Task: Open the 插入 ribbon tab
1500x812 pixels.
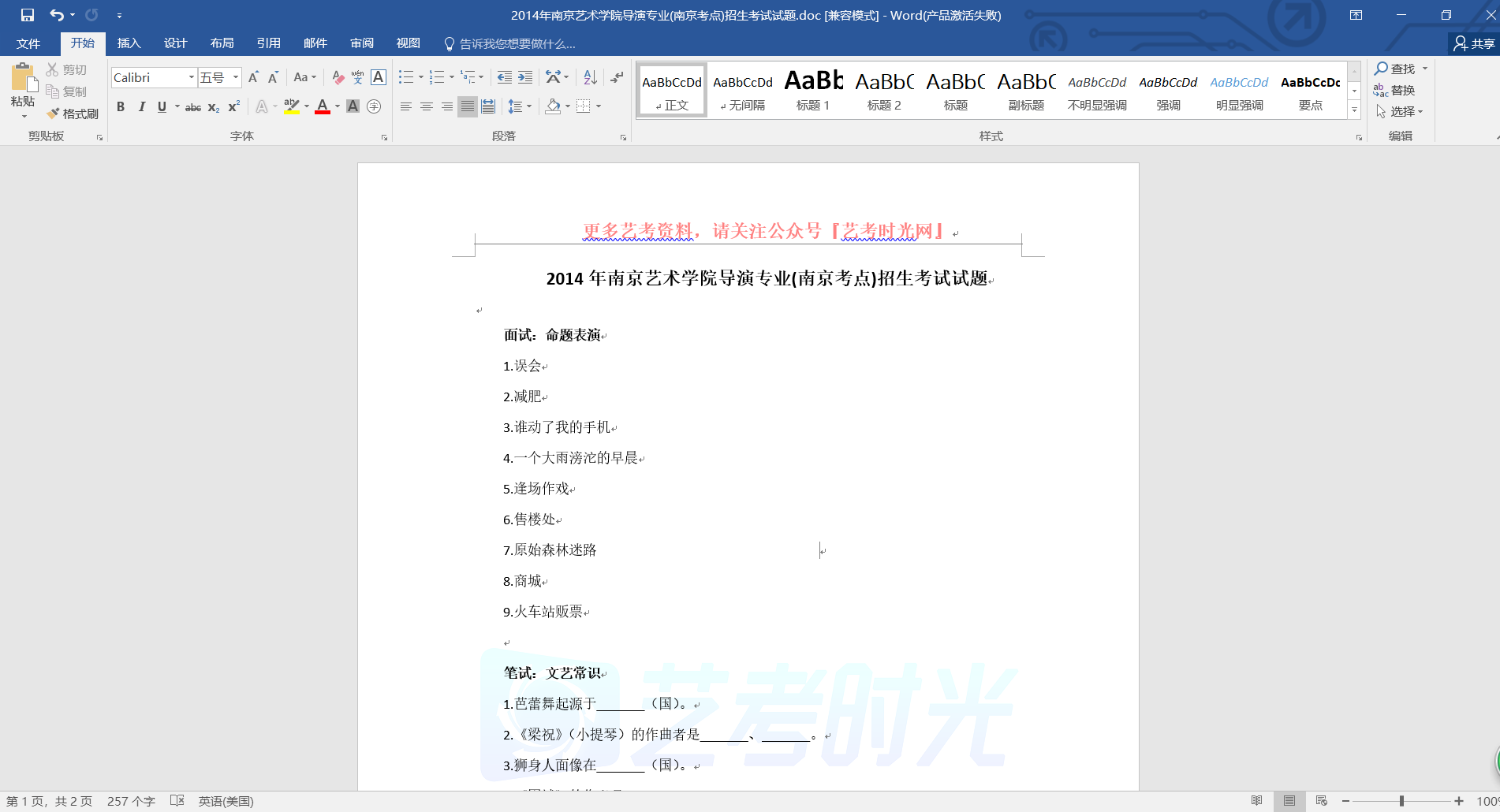Action: click(x=129, y=43)
